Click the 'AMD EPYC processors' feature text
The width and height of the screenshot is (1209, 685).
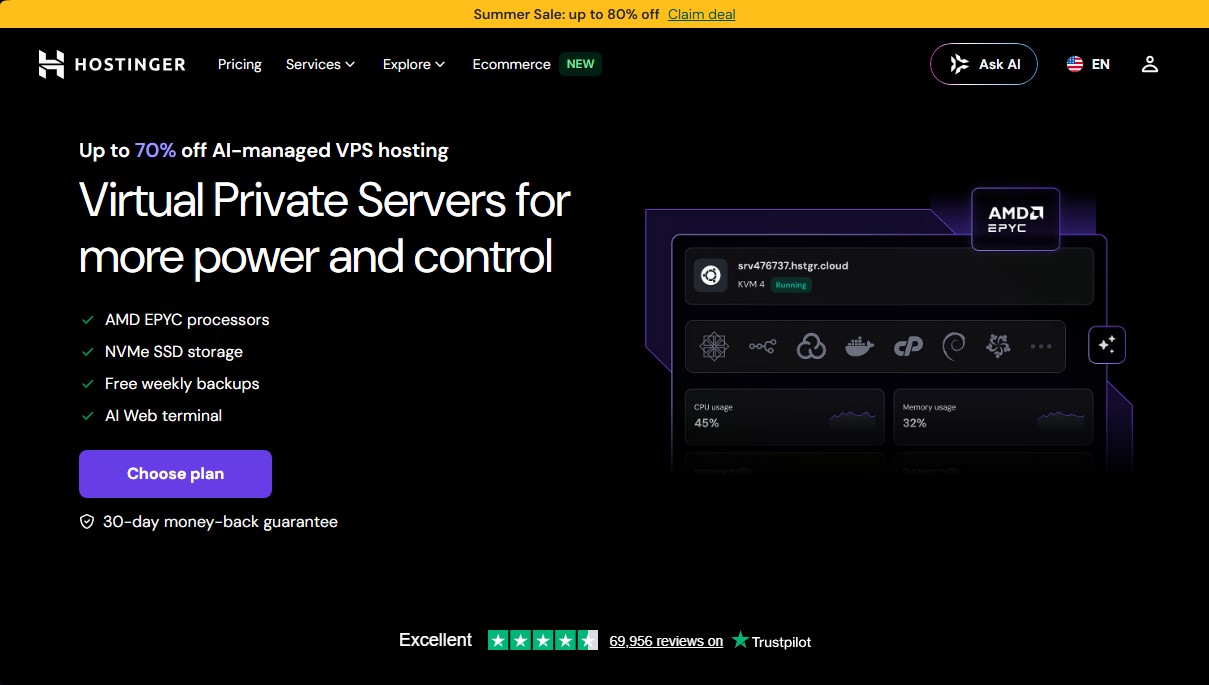187,320
